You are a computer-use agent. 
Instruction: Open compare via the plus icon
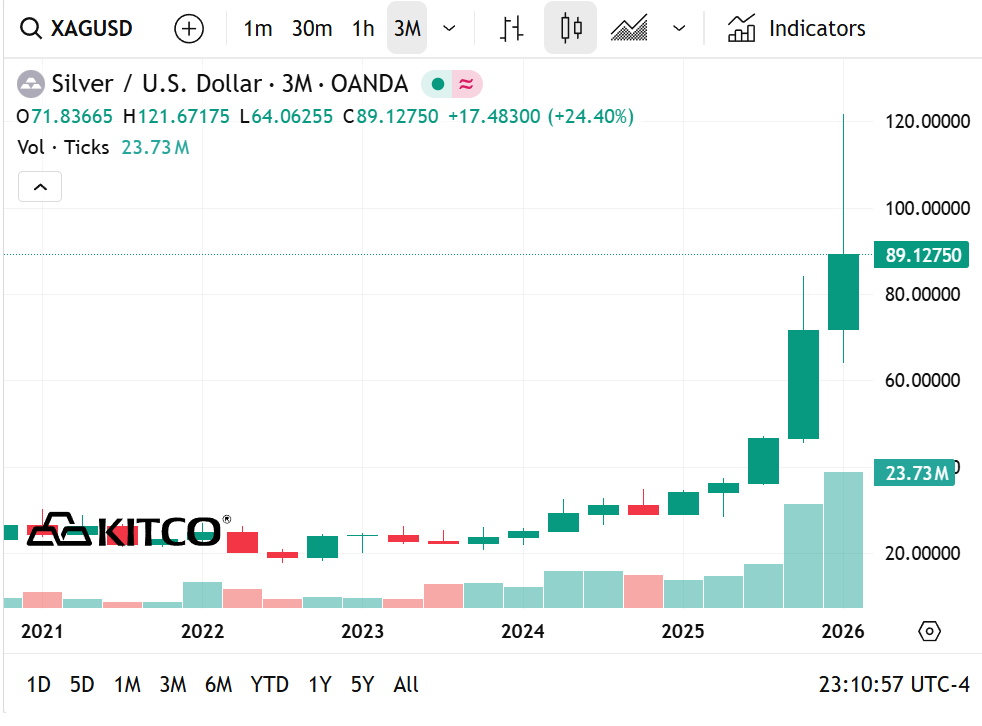click(188, 28)
